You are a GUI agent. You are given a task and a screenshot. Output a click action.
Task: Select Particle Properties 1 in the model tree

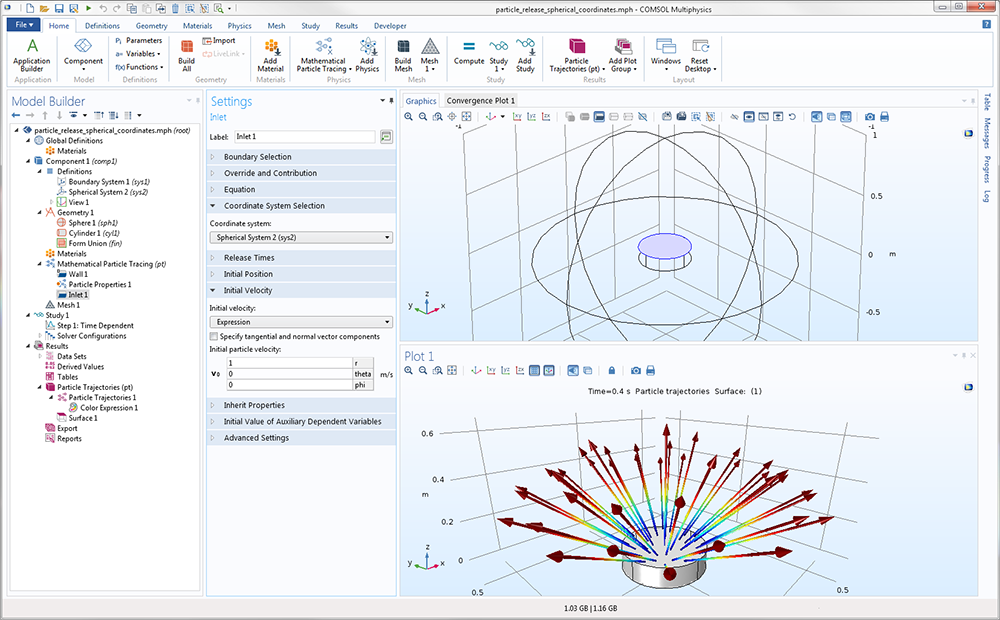click(99, 284)
